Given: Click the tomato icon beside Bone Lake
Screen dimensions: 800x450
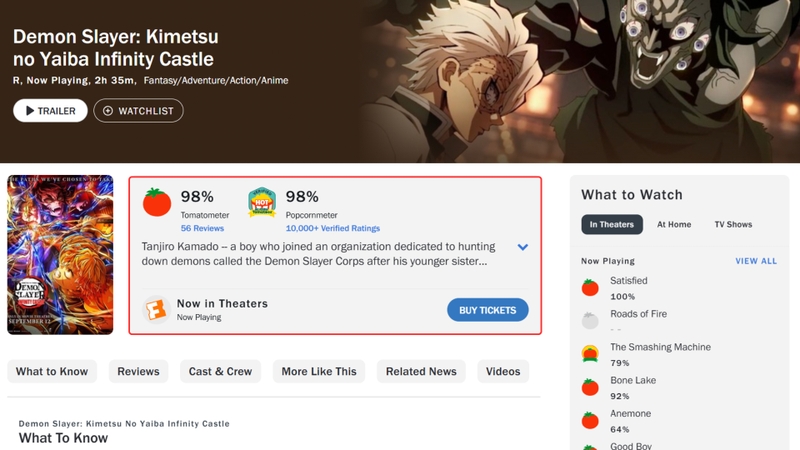Looking at the screenshot, I should click(x=590, y=387).
